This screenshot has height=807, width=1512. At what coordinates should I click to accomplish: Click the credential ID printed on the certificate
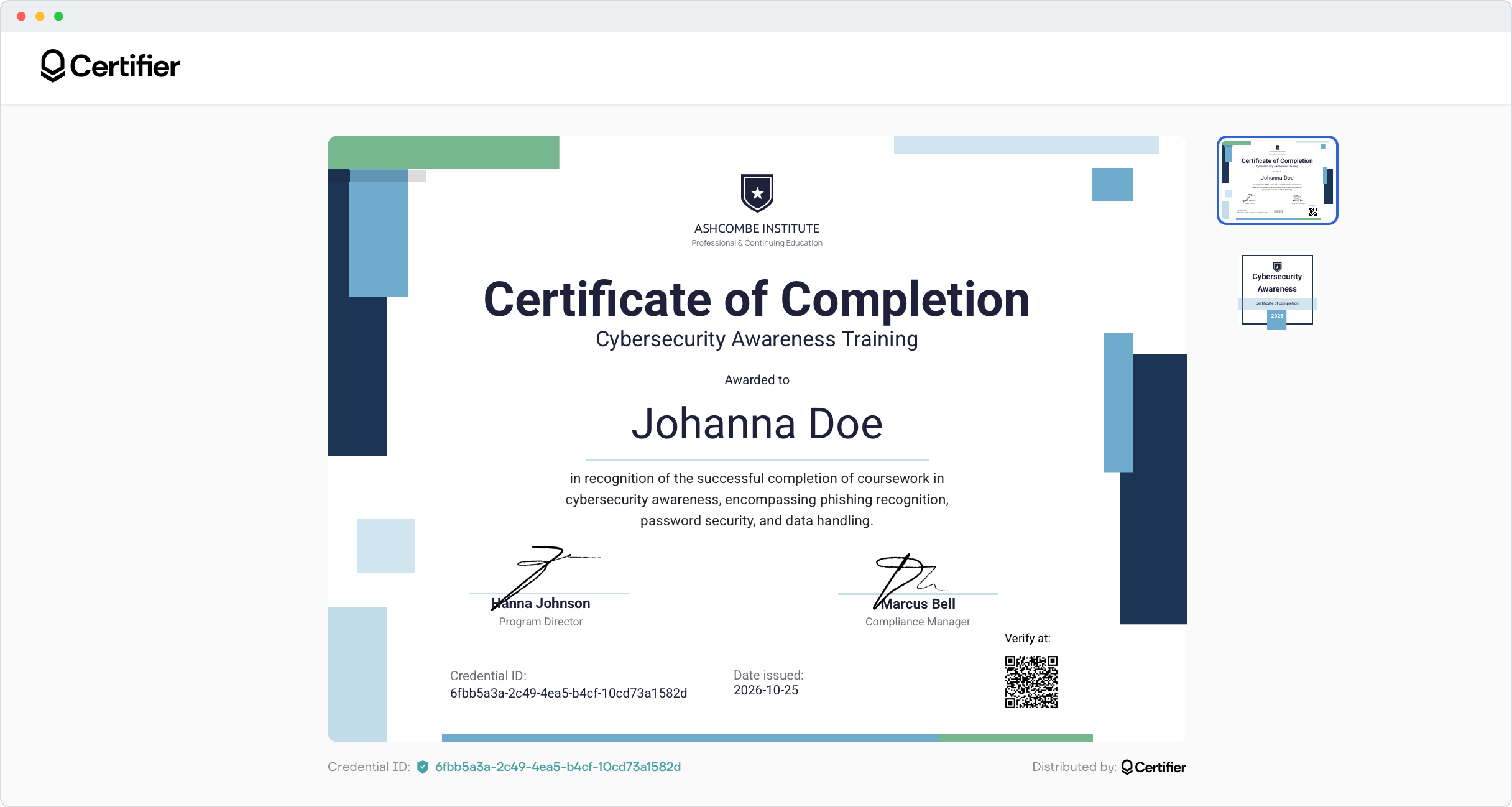[x=569, y=693]
